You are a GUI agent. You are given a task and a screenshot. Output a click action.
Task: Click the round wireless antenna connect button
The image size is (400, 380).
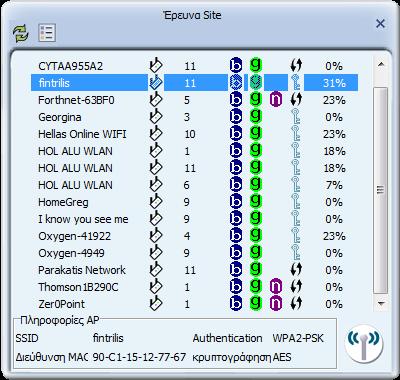(x=364, y=343)
